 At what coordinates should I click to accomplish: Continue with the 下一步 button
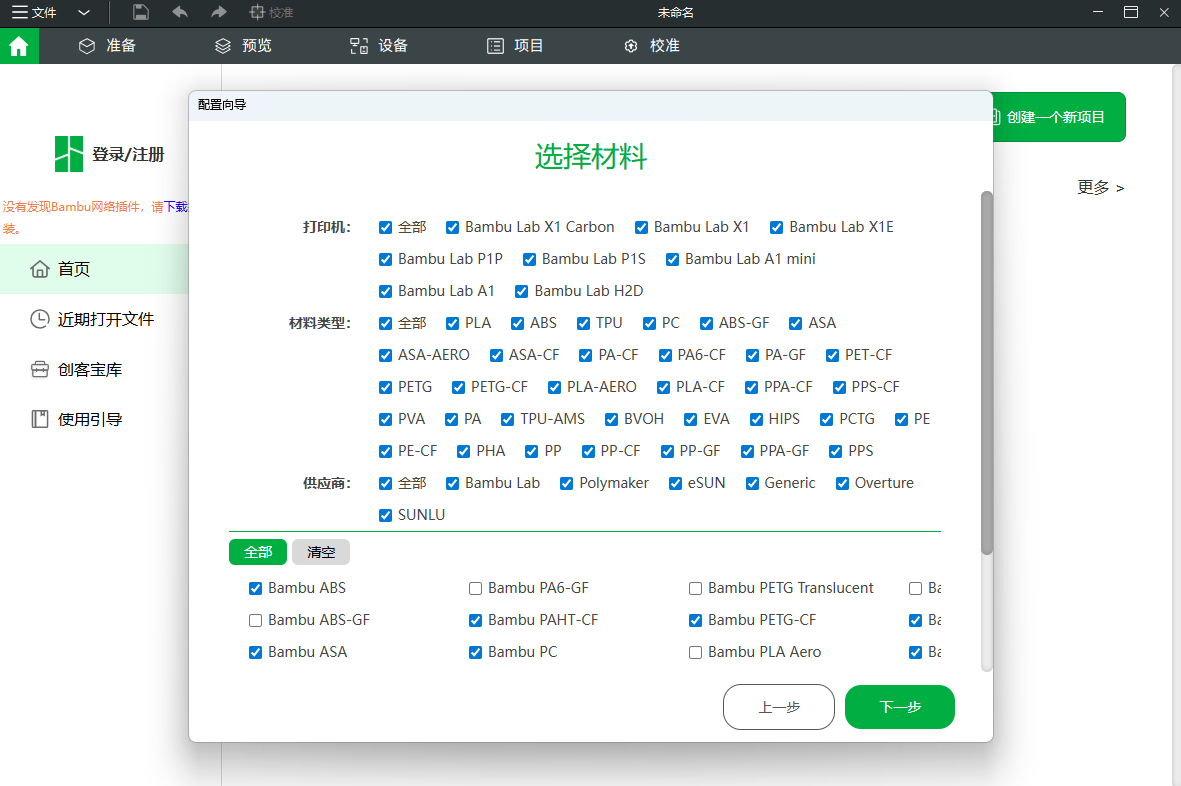(900, 707)
